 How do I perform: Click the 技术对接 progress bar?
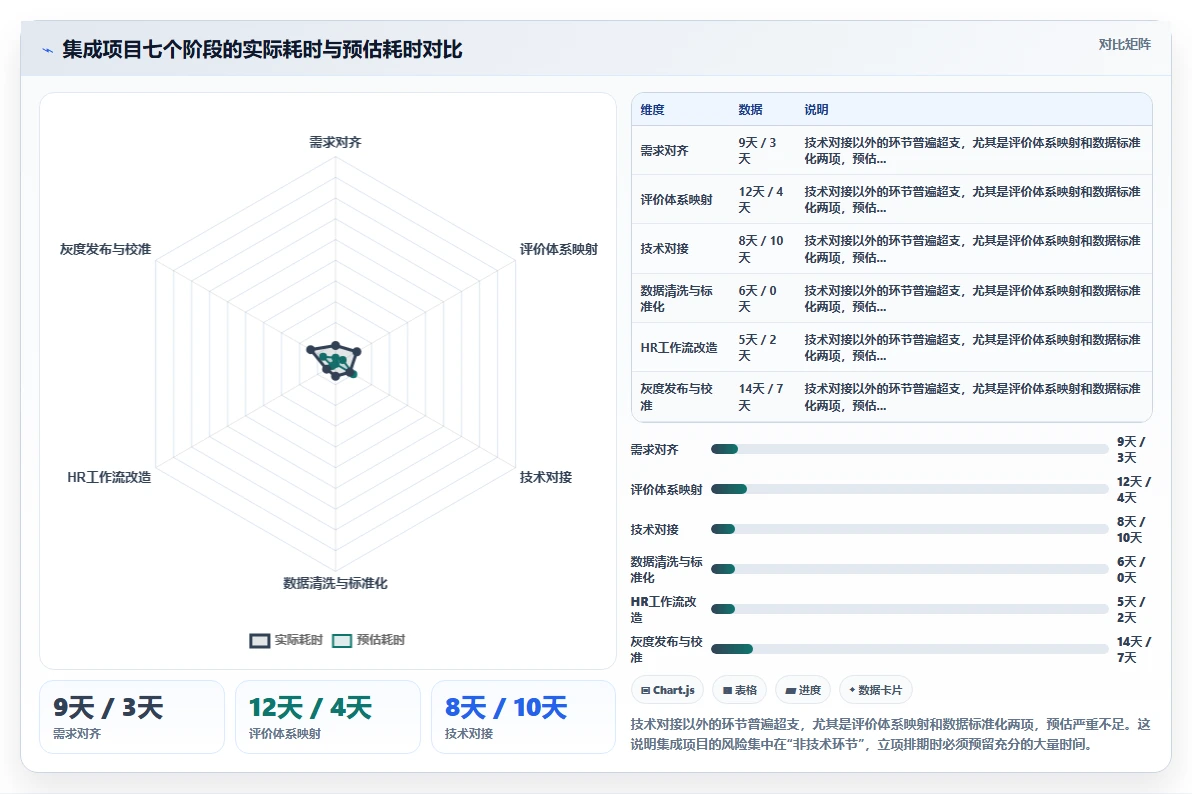click(909, 529)
